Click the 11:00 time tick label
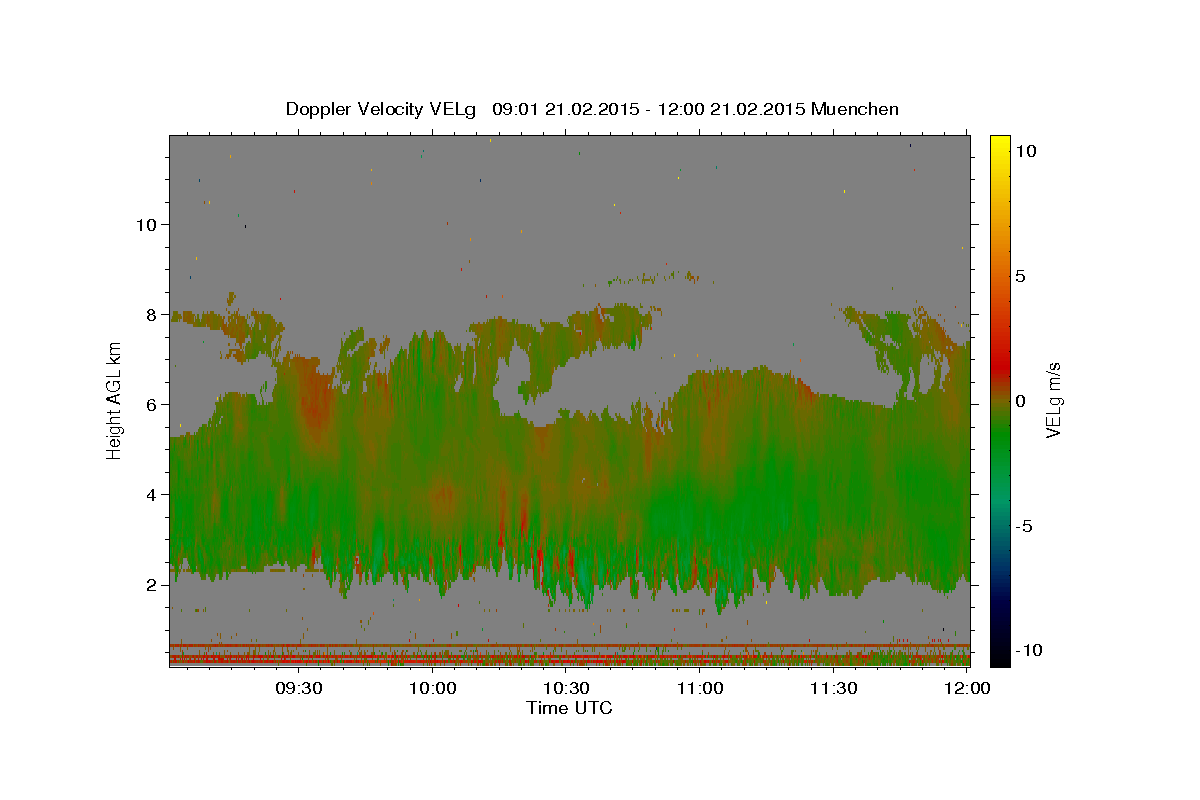 pyautogui.click(x=700, y=688)
